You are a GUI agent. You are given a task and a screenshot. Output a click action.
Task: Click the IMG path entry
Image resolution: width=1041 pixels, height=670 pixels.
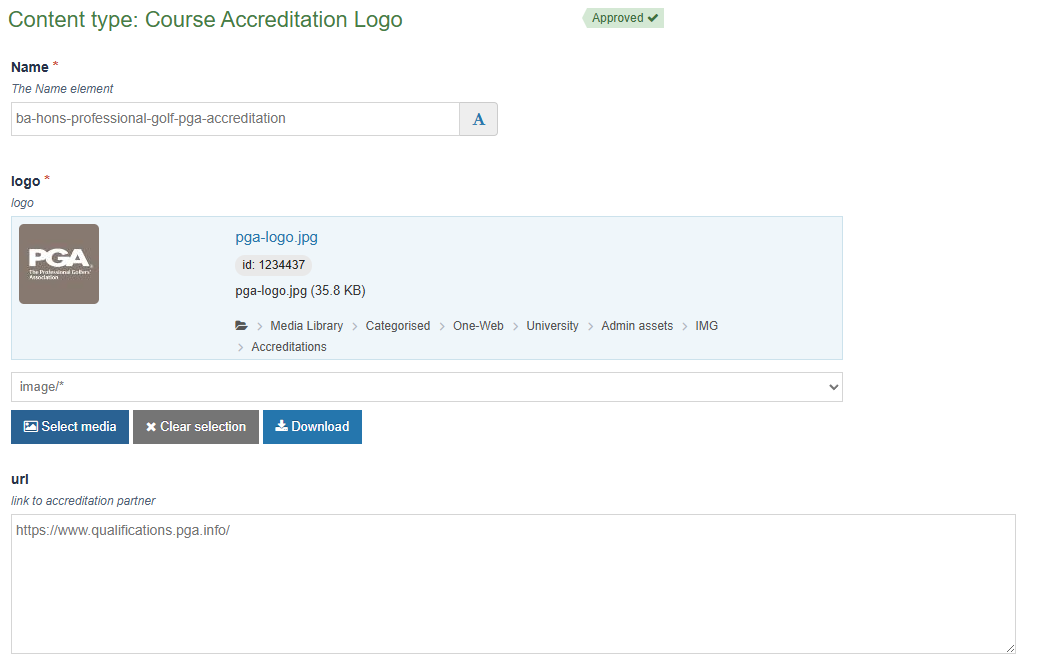tap(706, 325)
